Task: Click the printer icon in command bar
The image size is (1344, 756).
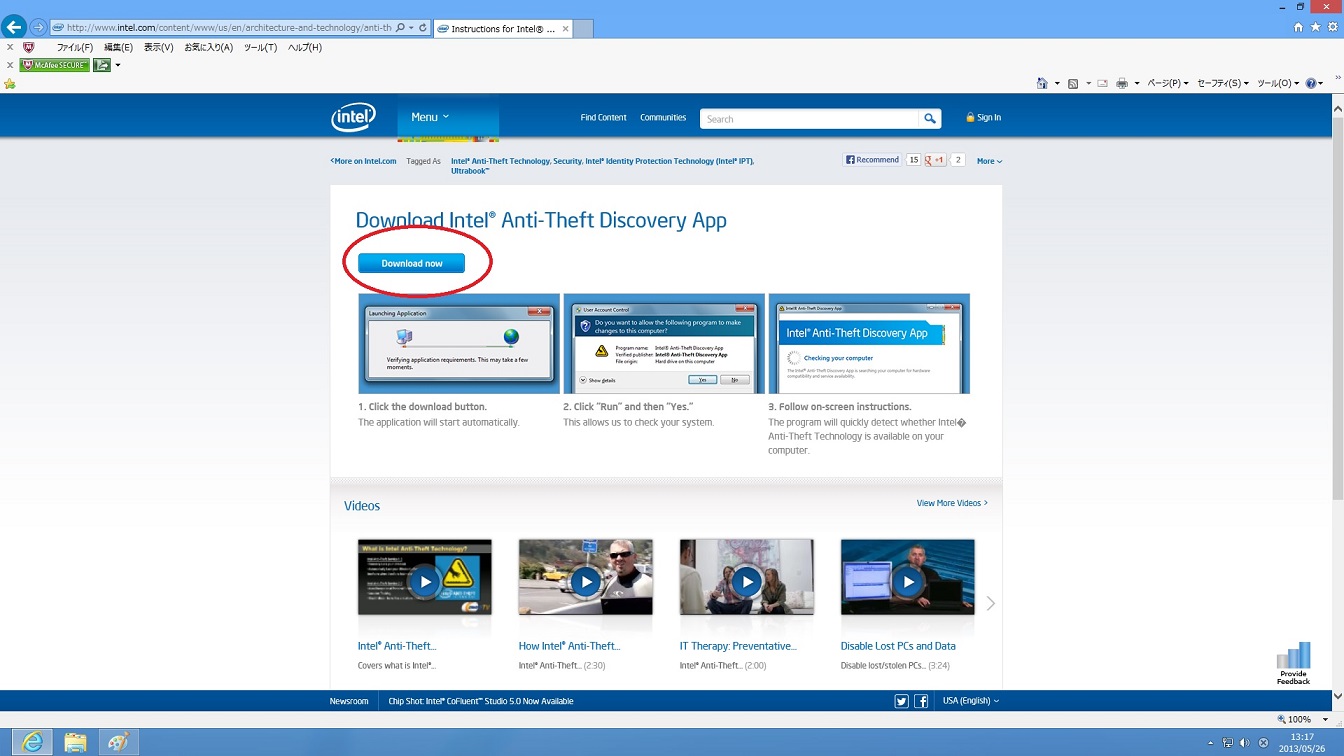Action: tap(1122, 84)
